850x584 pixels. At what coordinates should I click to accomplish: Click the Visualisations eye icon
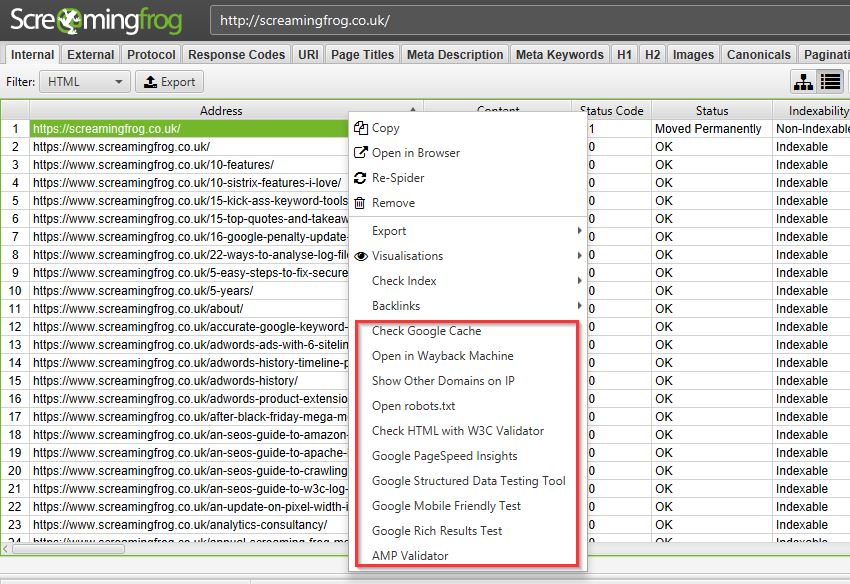pos(360,256)
